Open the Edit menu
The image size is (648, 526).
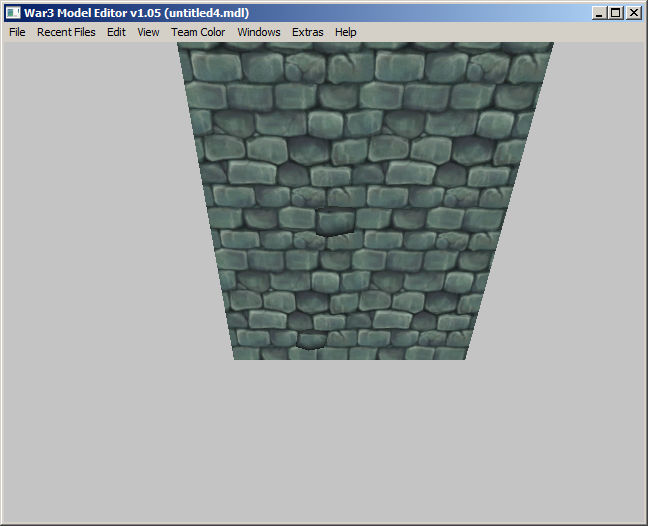point(116,32)
